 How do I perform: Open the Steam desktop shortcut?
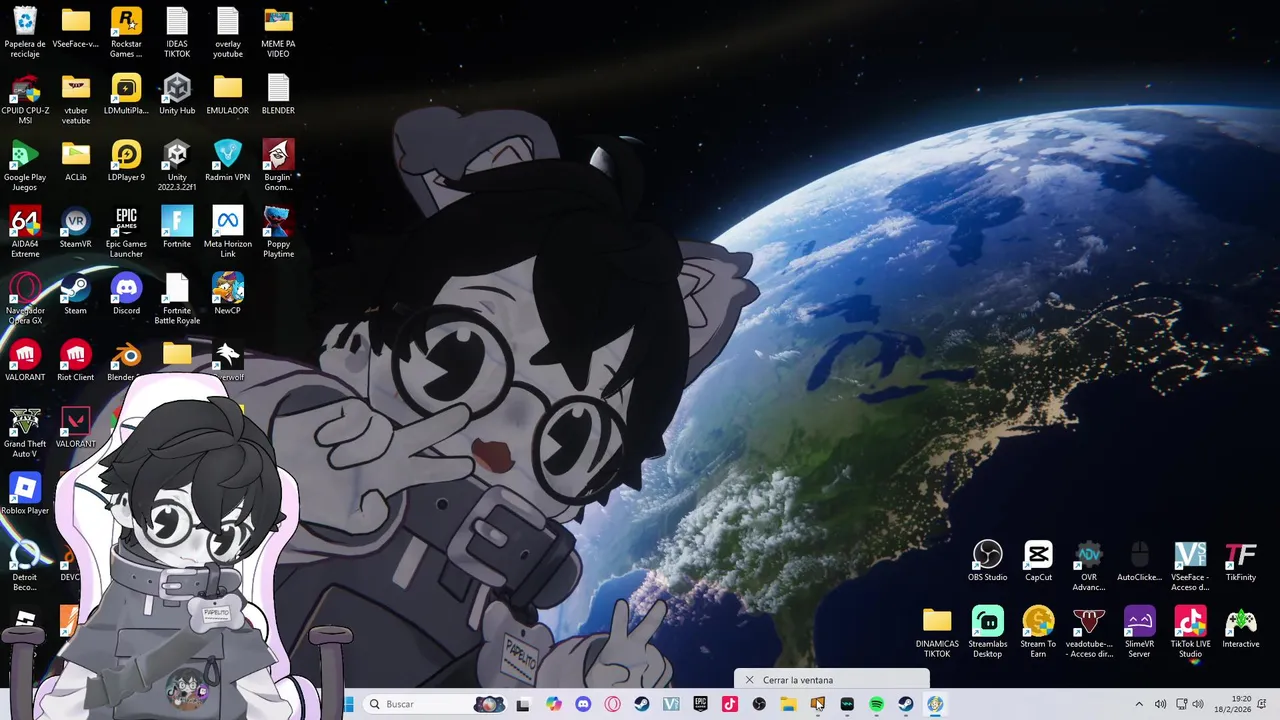click(76, 294)
